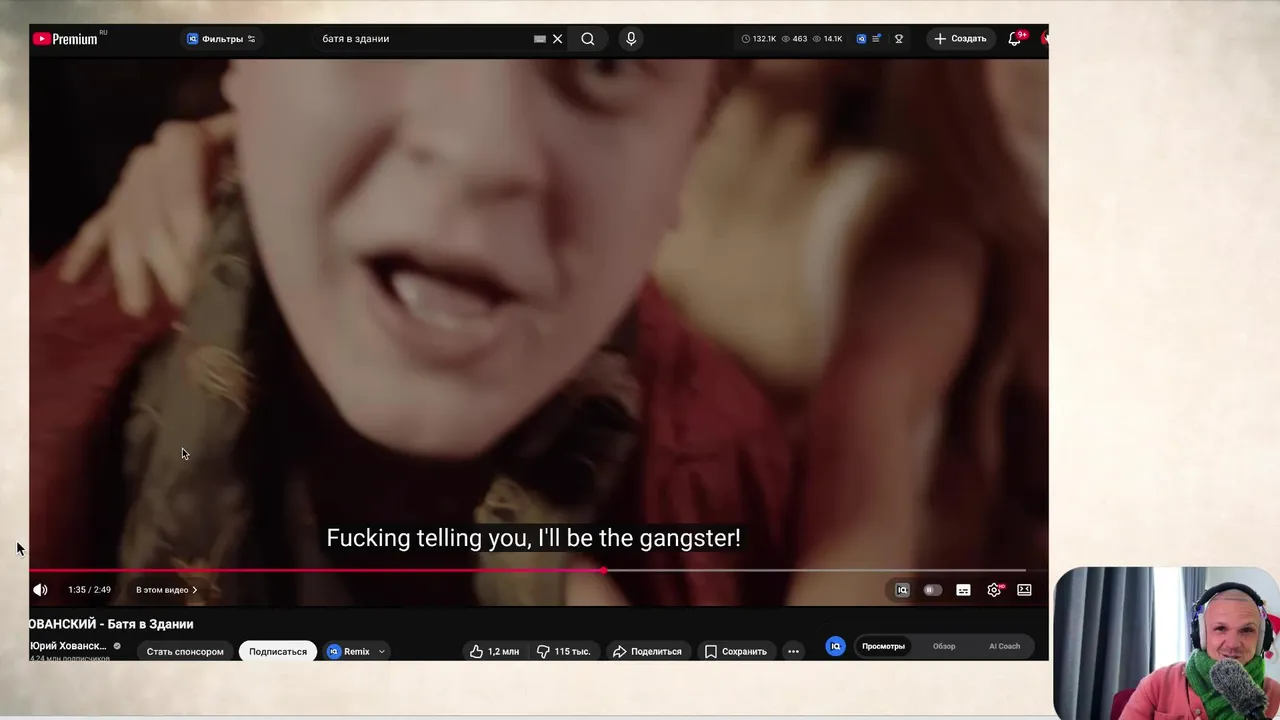The width and height of the screenshot is (1280, 720).
Task: Open the three-dot more actions menu
Action: [793, 652]
